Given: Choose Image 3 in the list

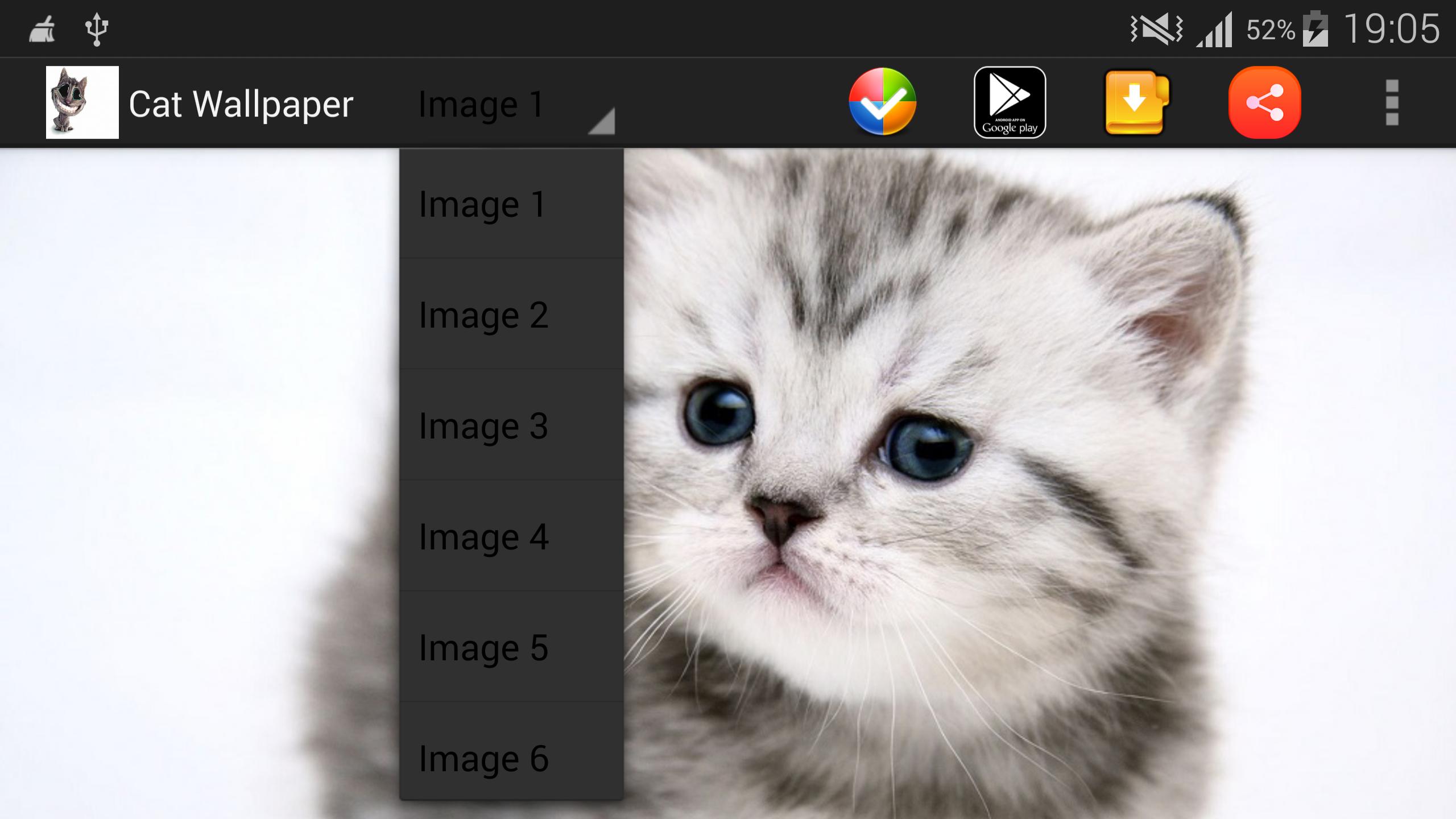Looking at the screenshot, I should (x=511, y=425).
